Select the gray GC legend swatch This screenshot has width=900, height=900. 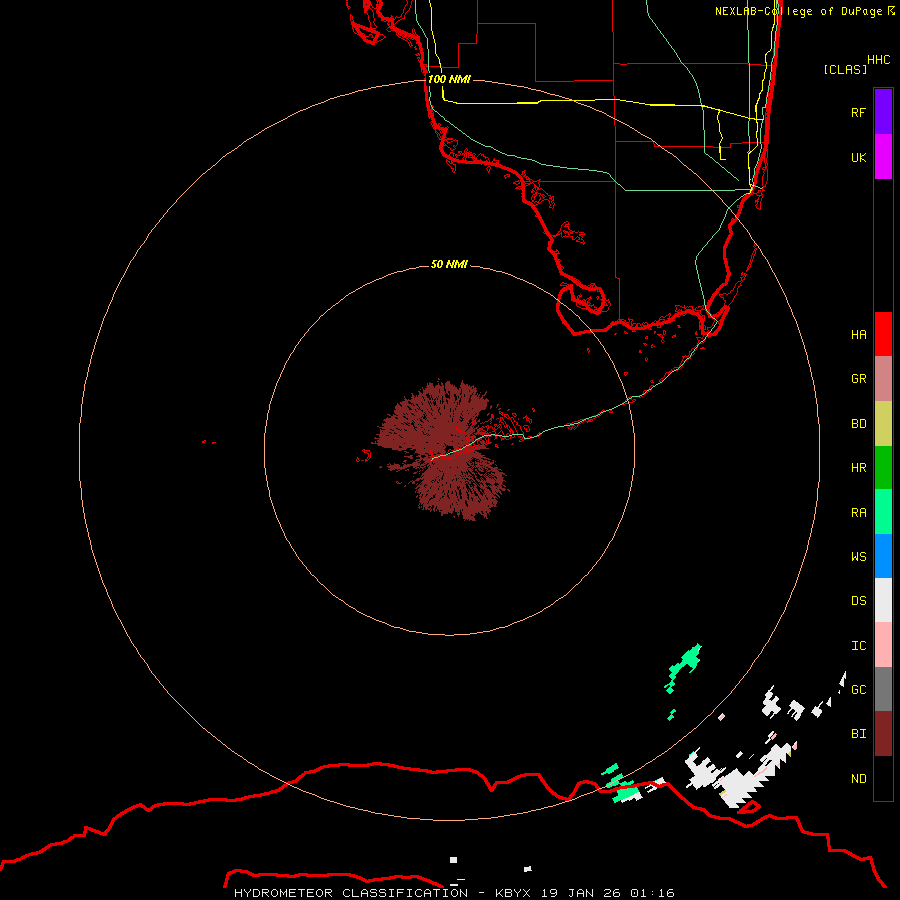[883, 689]
